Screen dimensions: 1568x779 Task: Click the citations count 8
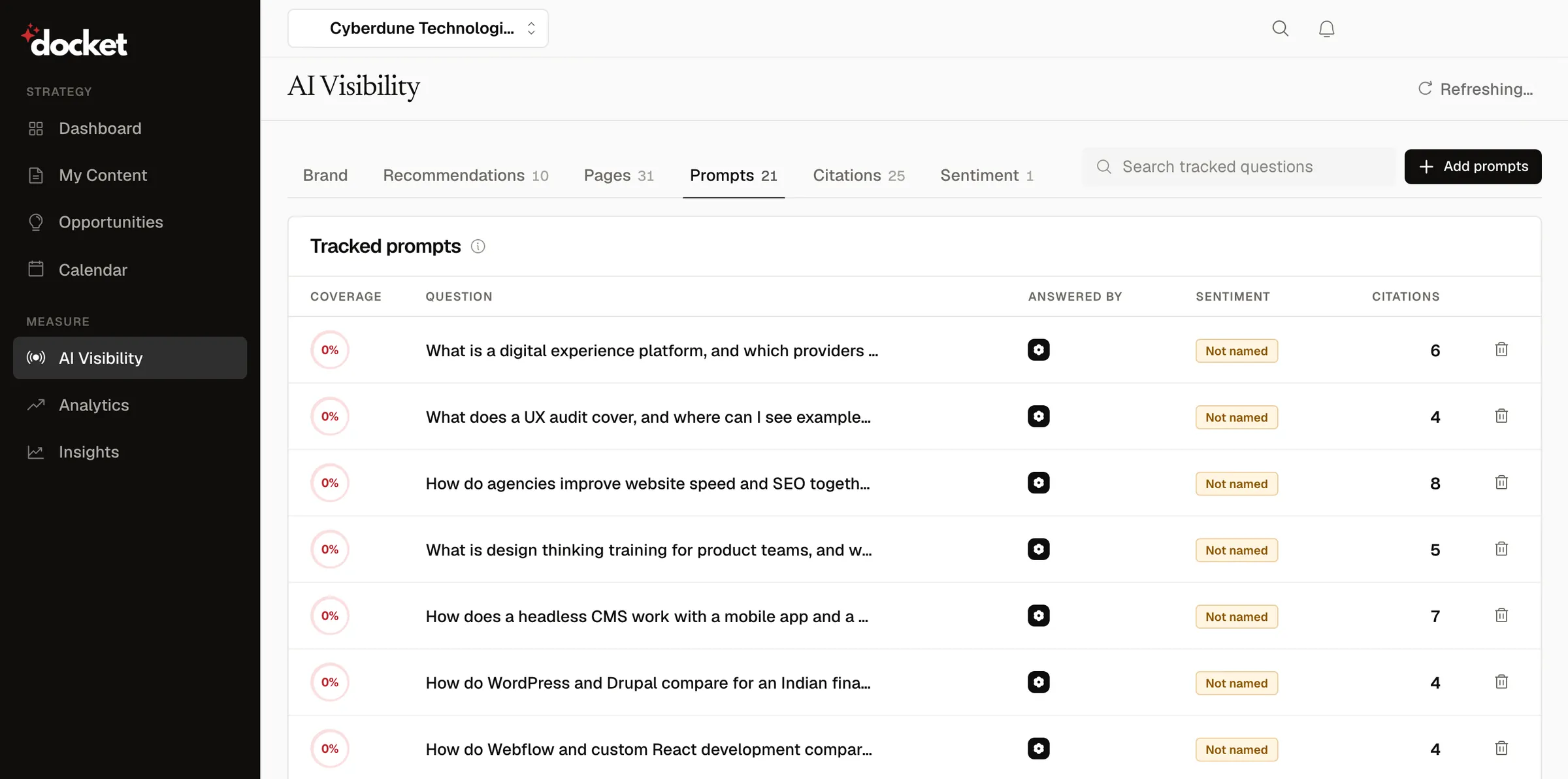(1435, 484)
